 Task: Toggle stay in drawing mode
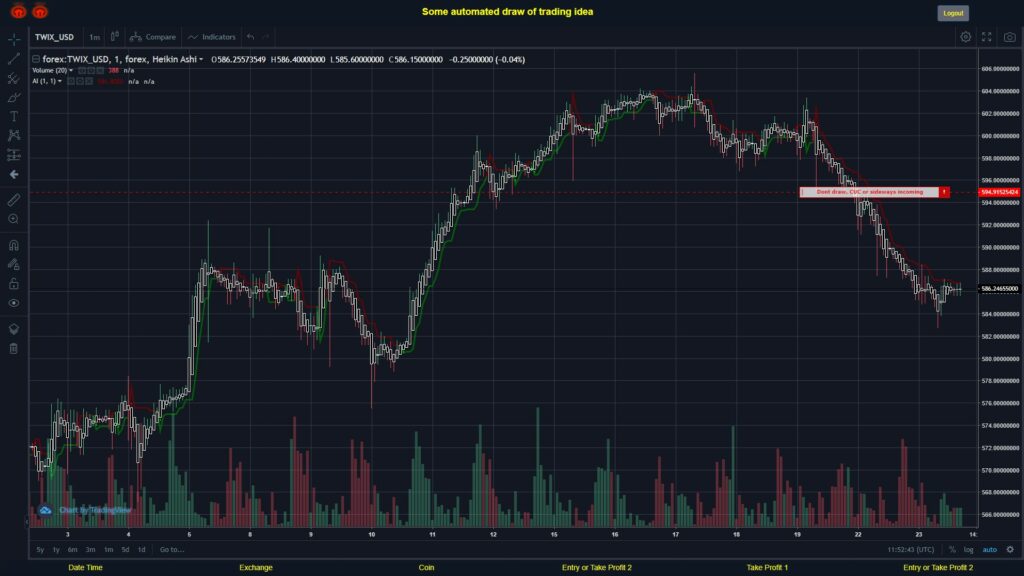(x=14, y=264)
